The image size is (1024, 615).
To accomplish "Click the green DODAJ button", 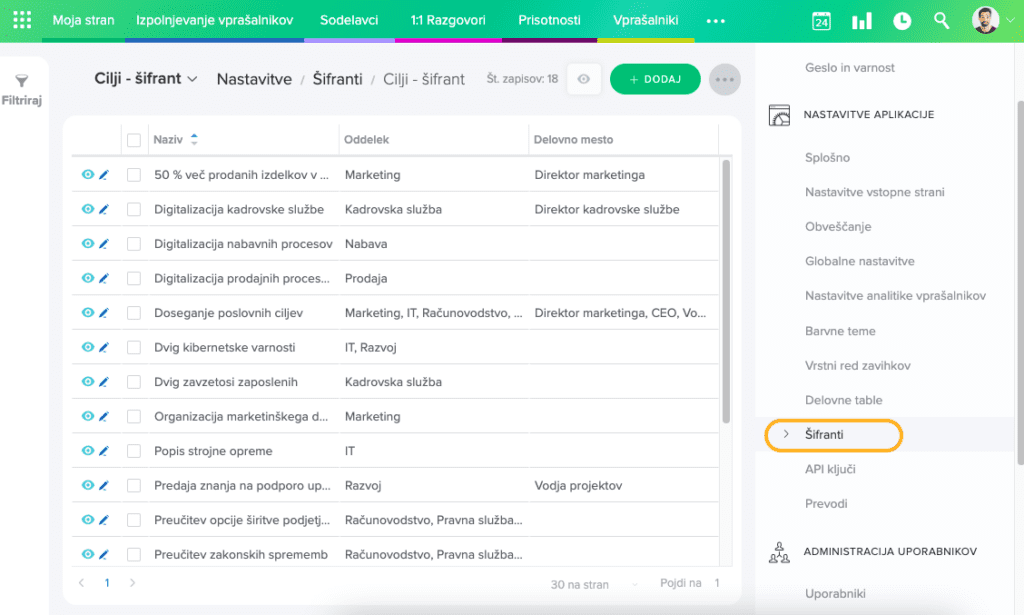I will click(655, 79).
